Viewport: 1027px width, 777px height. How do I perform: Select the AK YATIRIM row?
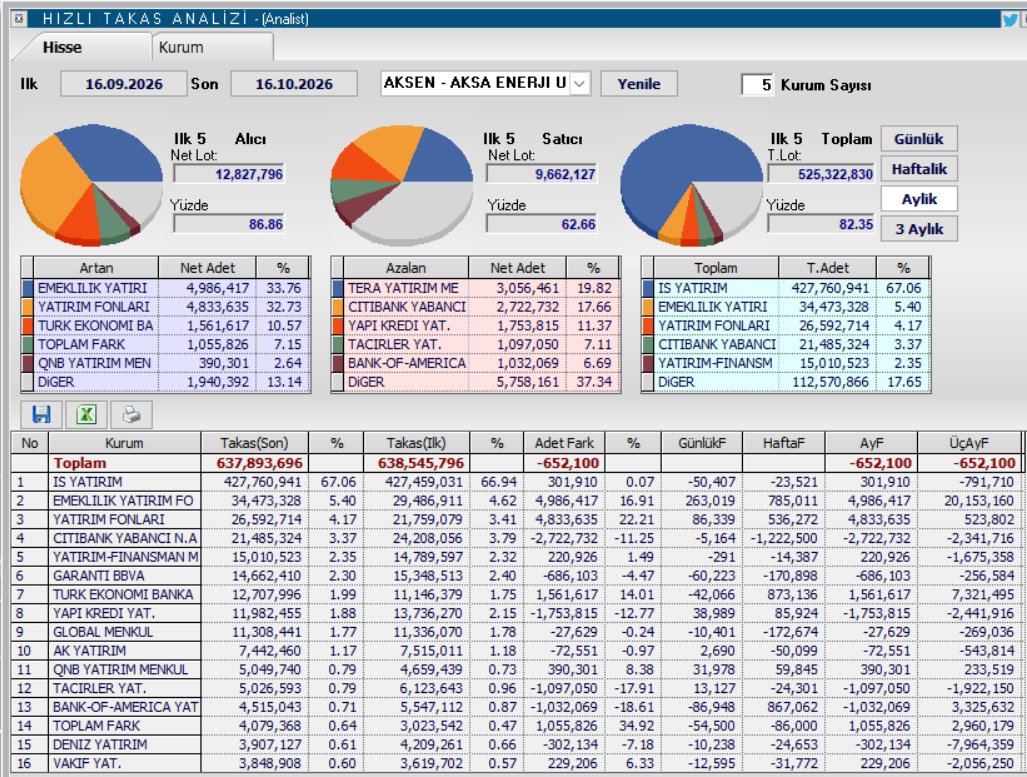pyautogui.click(x=515, y=651)
